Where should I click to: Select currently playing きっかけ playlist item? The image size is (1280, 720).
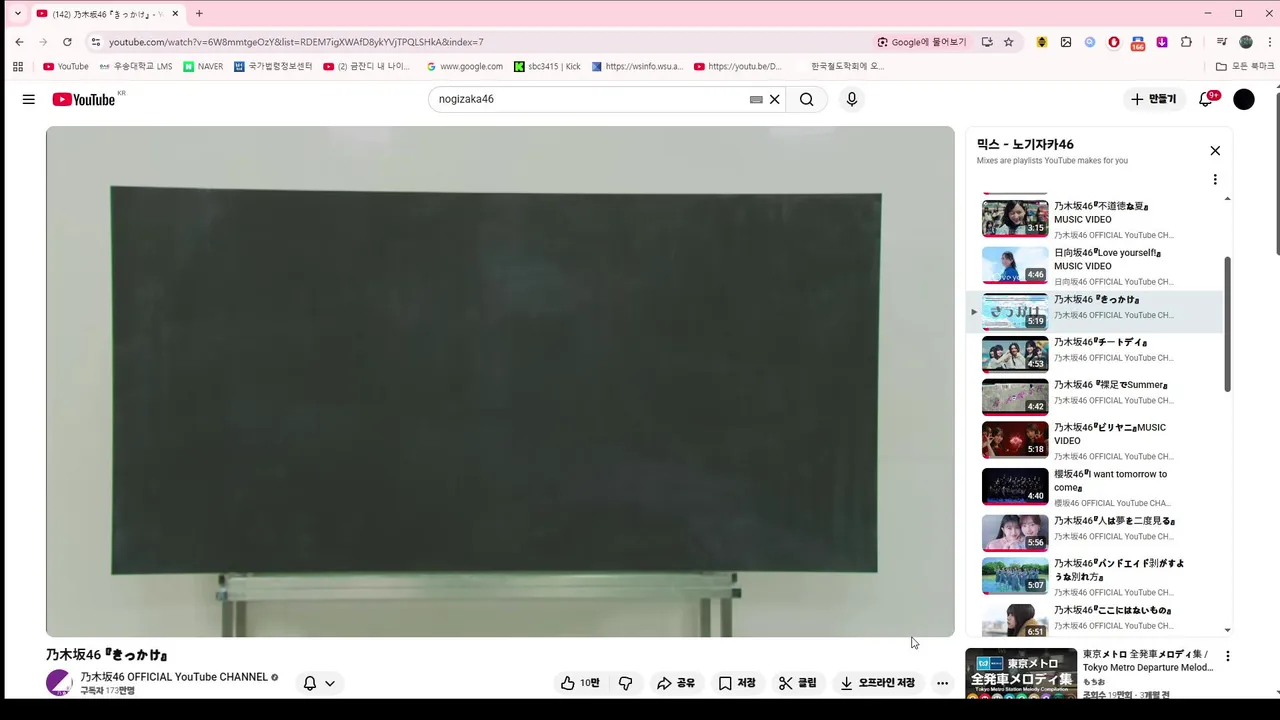coord(1094,311)
